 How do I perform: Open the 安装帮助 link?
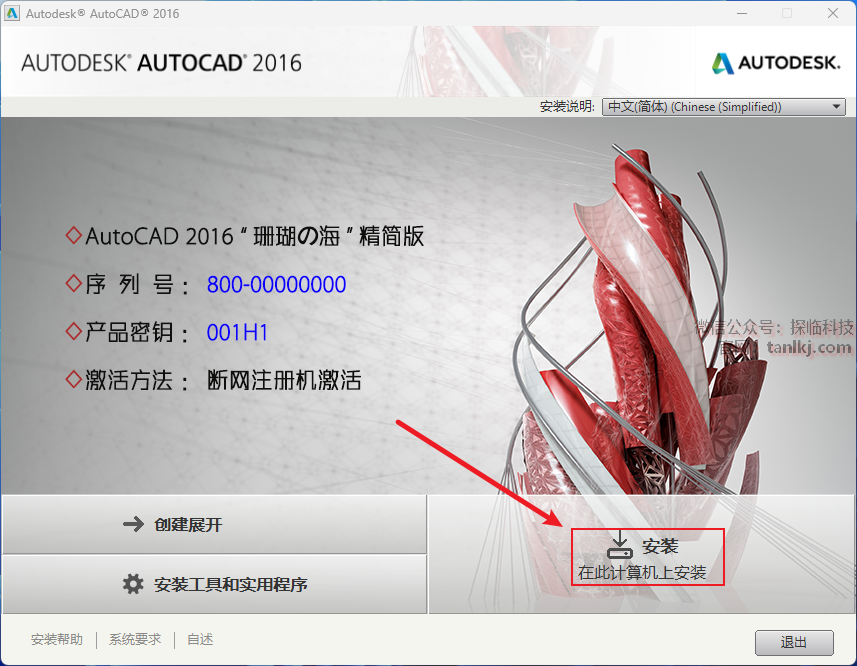(57, 639)
